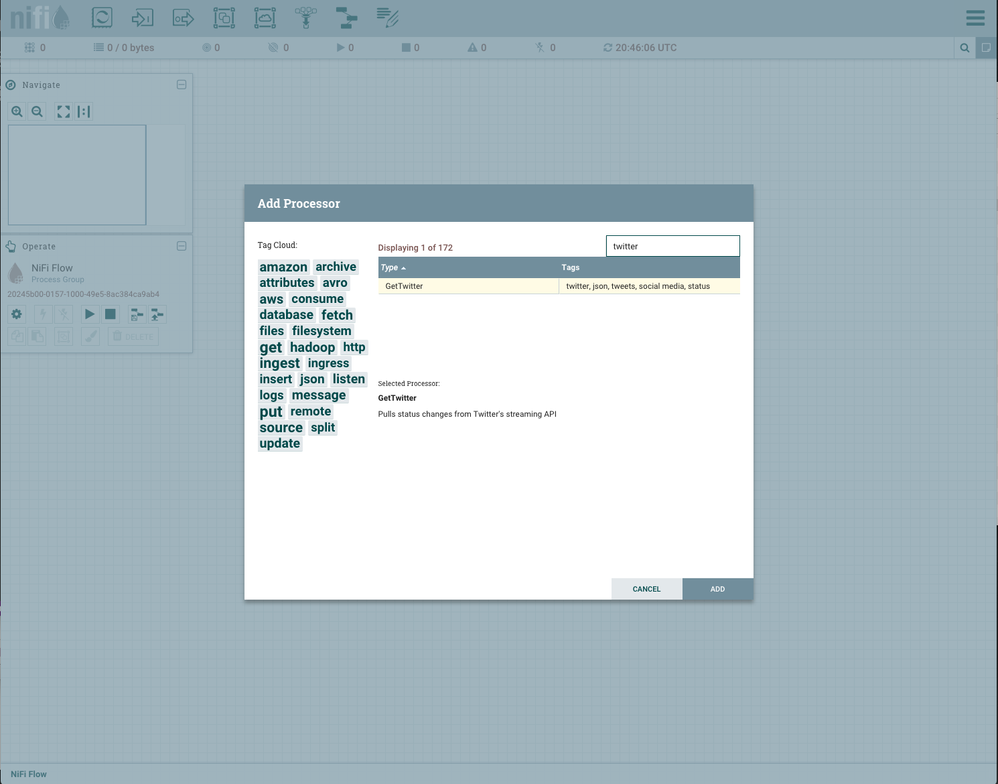Click the Copy icon in Operate panel
The width and height of the screenshot is (998, 784).
(x=17, y=337)
